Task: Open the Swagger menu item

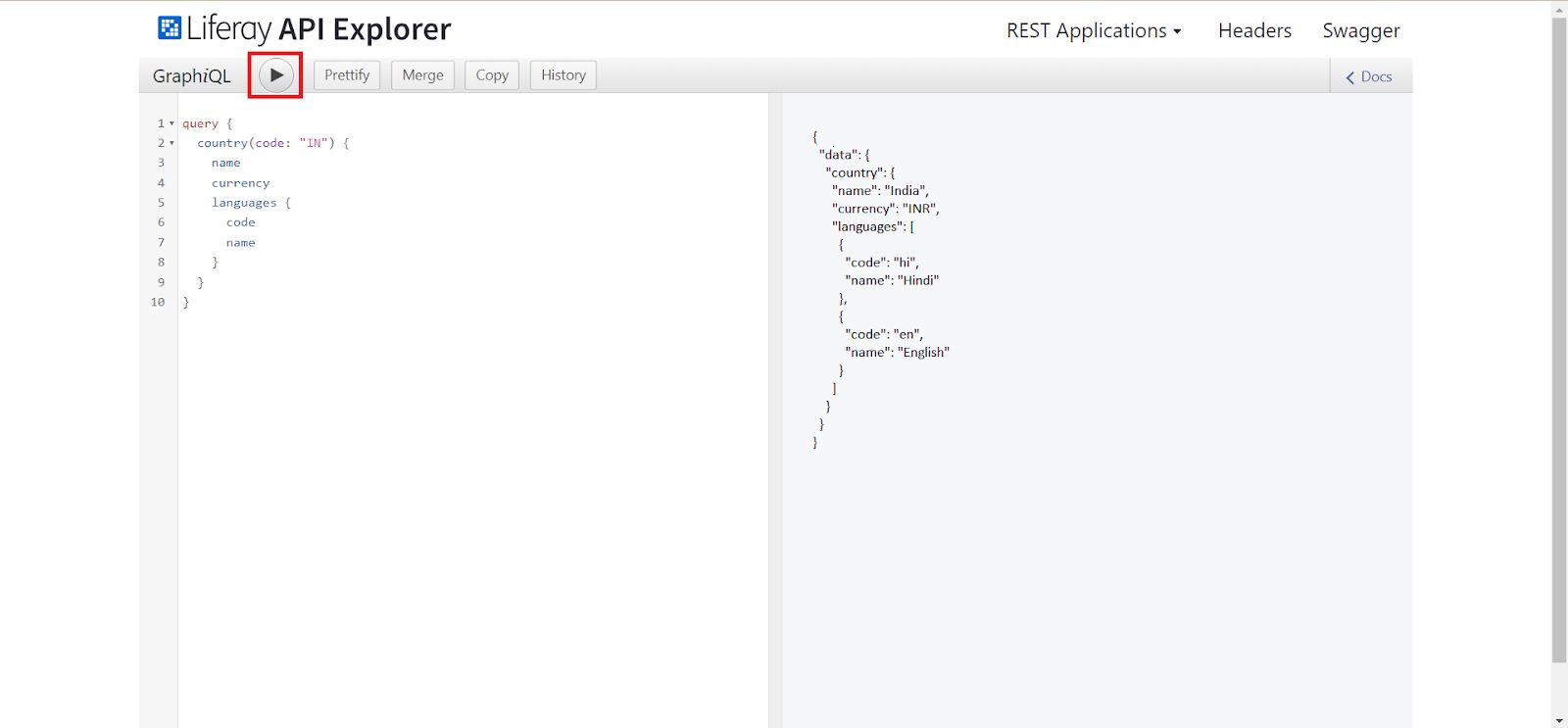Action: 1361,30
